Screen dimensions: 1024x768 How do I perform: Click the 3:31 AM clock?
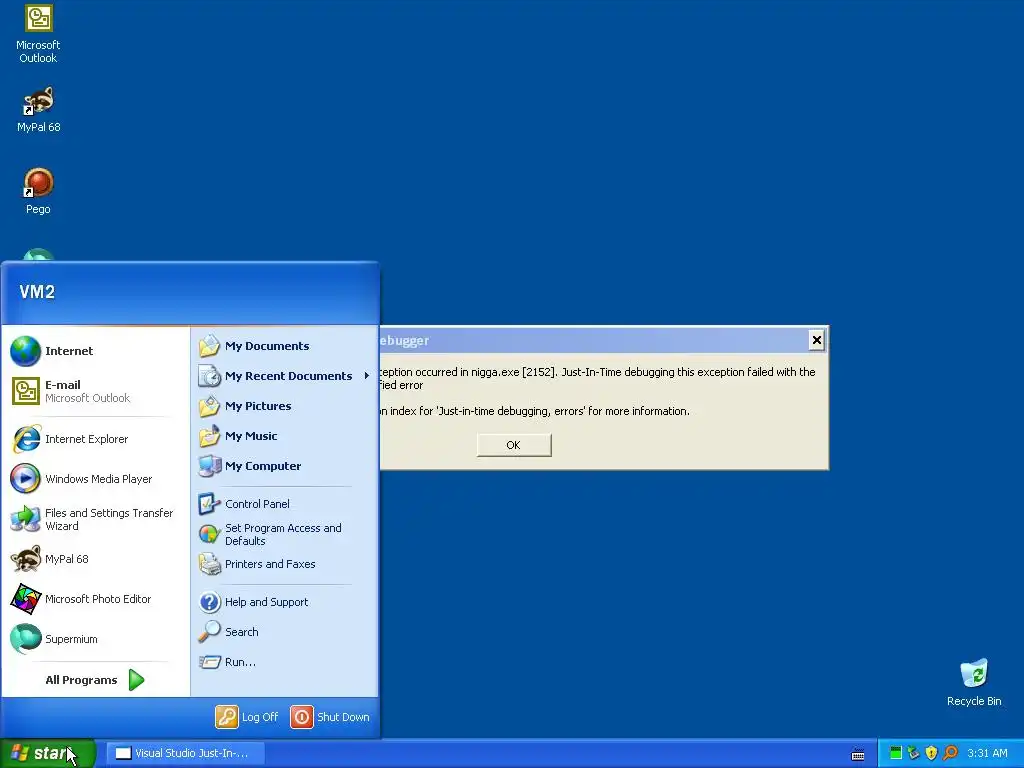pos(987,753)
